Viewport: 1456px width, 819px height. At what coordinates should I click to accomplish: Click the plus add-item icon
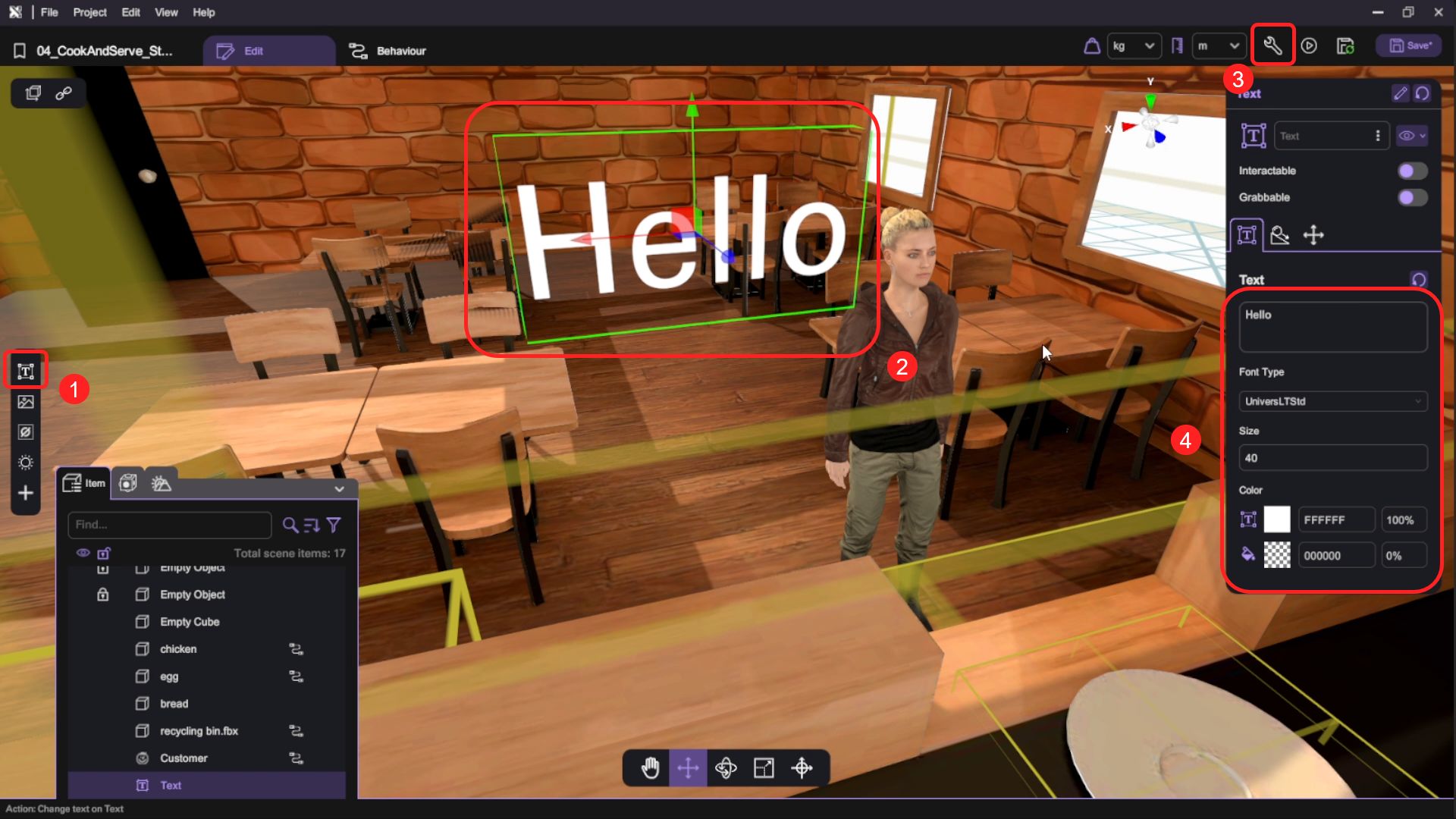[26, 493]
